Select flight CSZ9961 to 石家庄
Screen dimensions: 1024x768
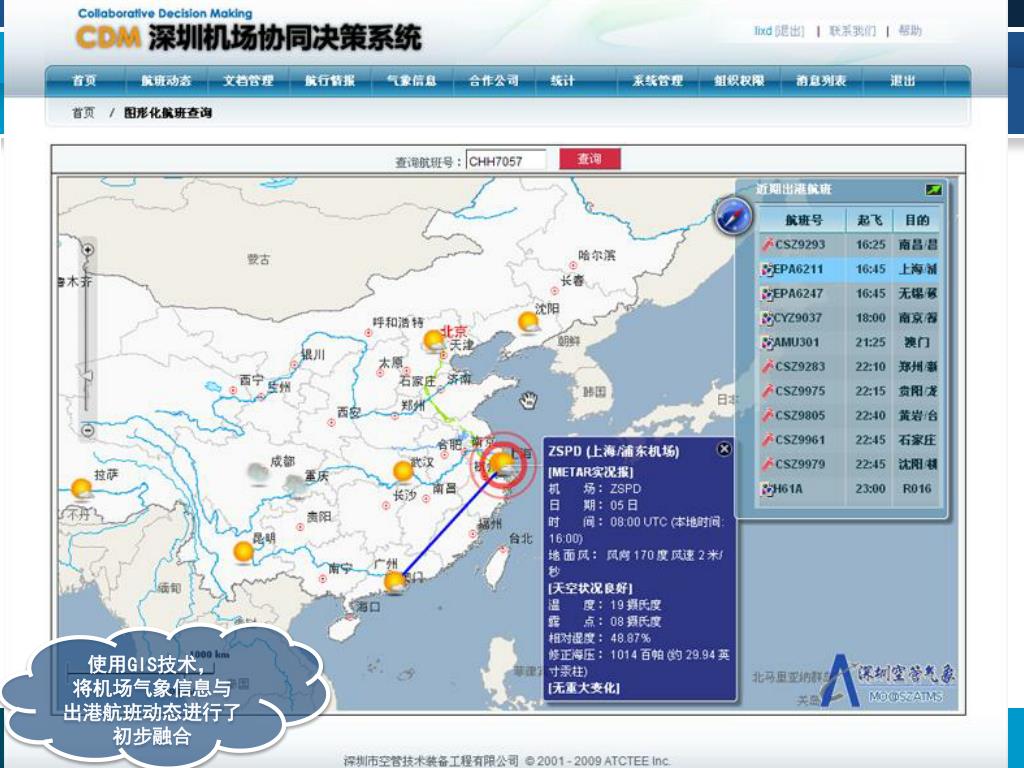[x=849, y=440]
